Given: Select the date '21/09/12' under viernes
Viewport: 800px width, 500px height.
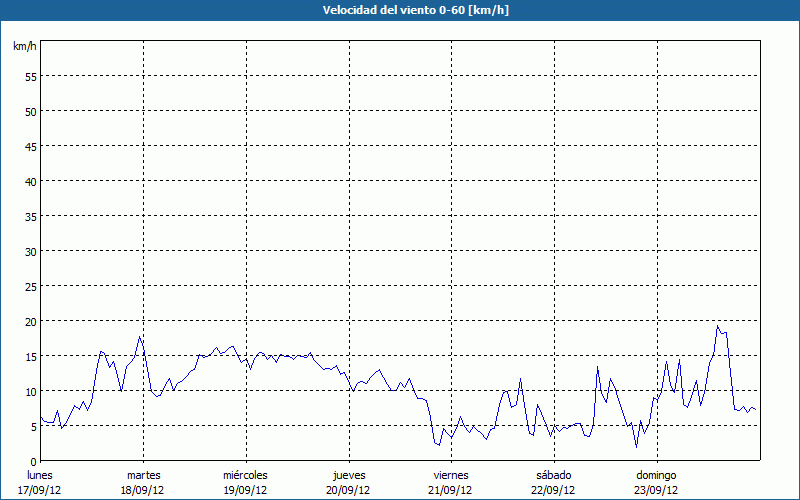Looking at the screenshot, I should click(x=450, y=490).
